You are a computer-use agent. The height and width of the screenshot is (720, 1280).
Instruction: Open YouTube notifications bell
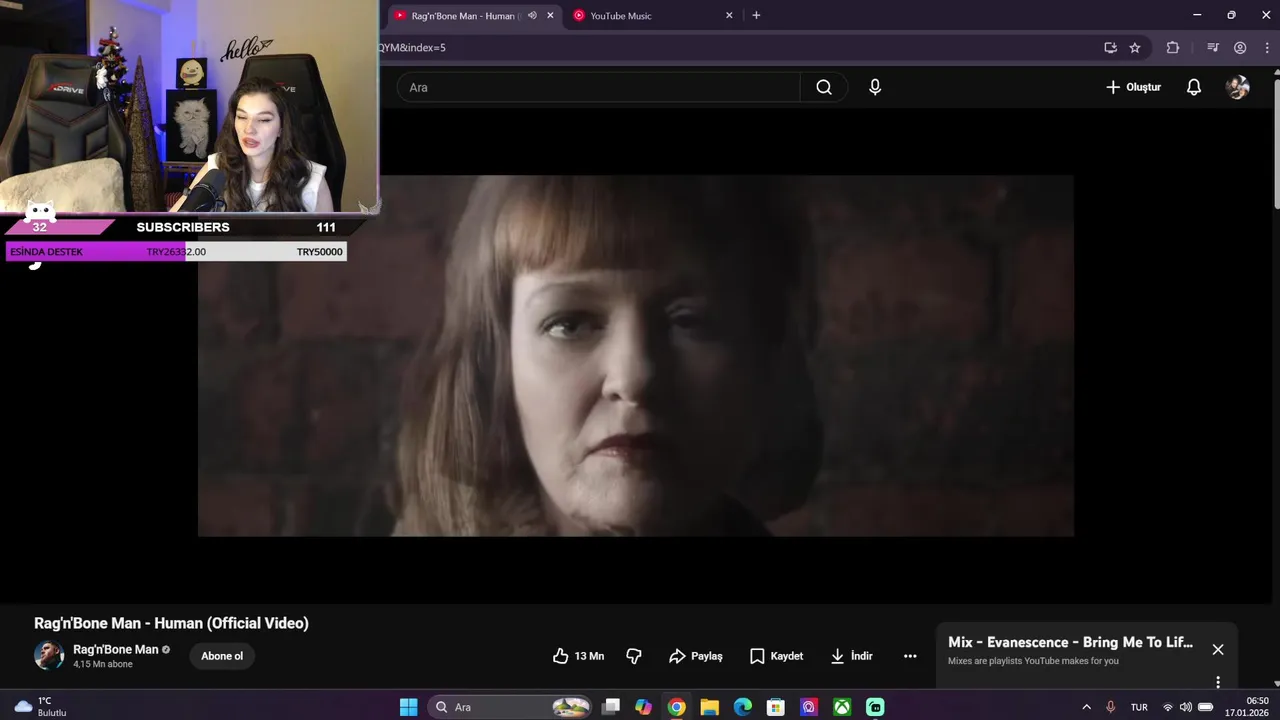tap(1193, 87)
